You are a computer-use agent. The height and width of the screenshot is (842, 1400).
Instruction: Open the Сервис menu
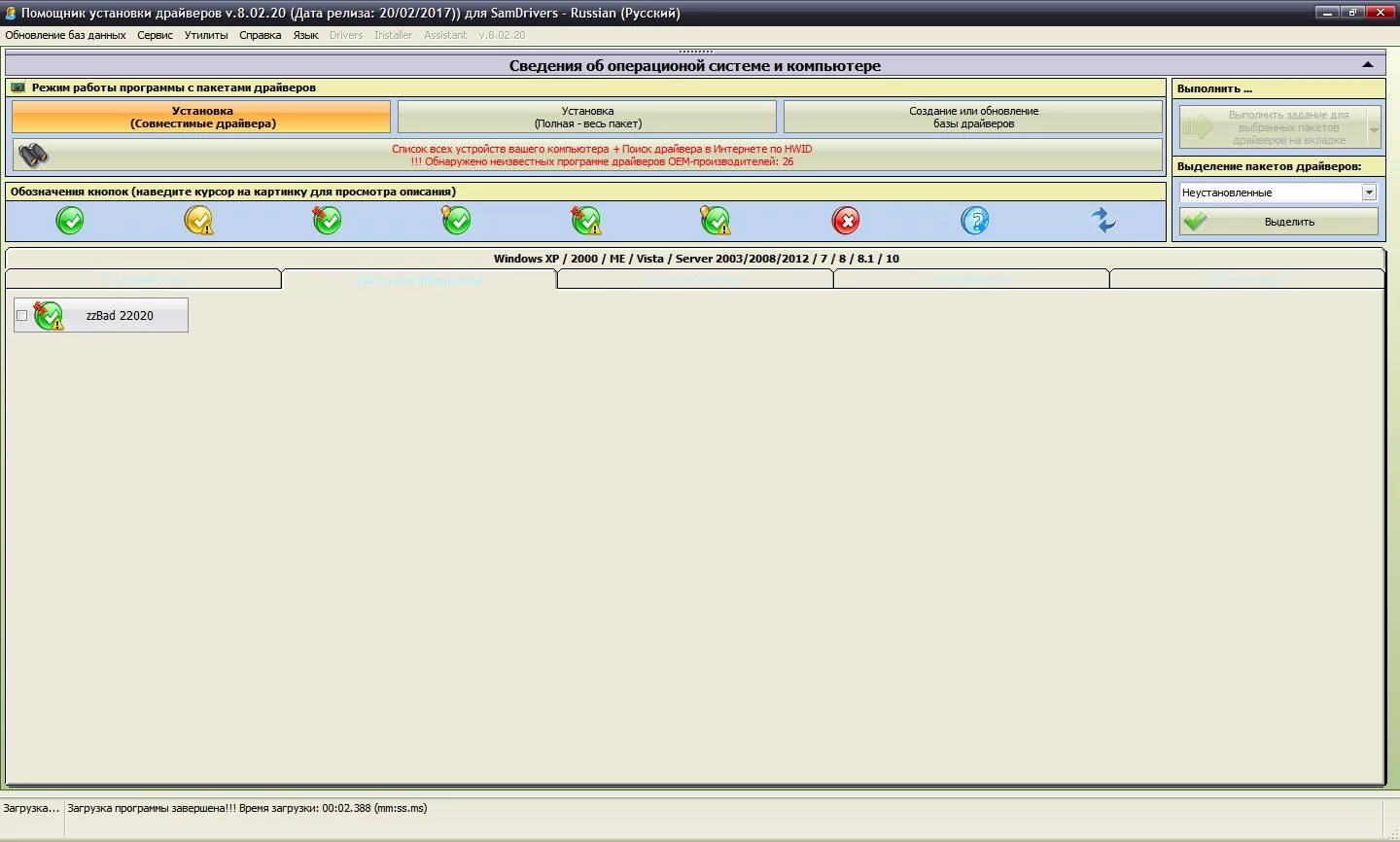155,35
